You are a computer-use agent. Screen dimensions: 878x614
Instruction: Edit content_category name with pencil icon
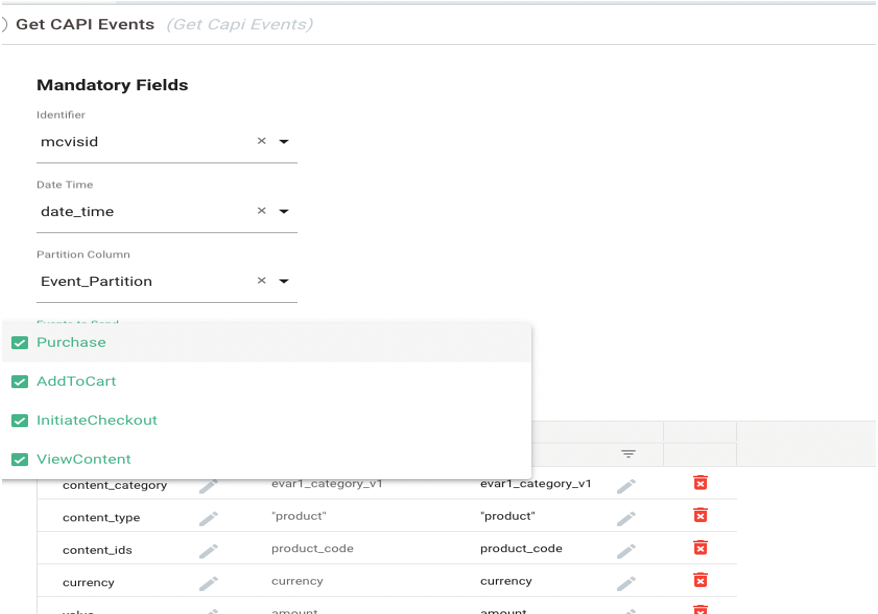(208, 486)
